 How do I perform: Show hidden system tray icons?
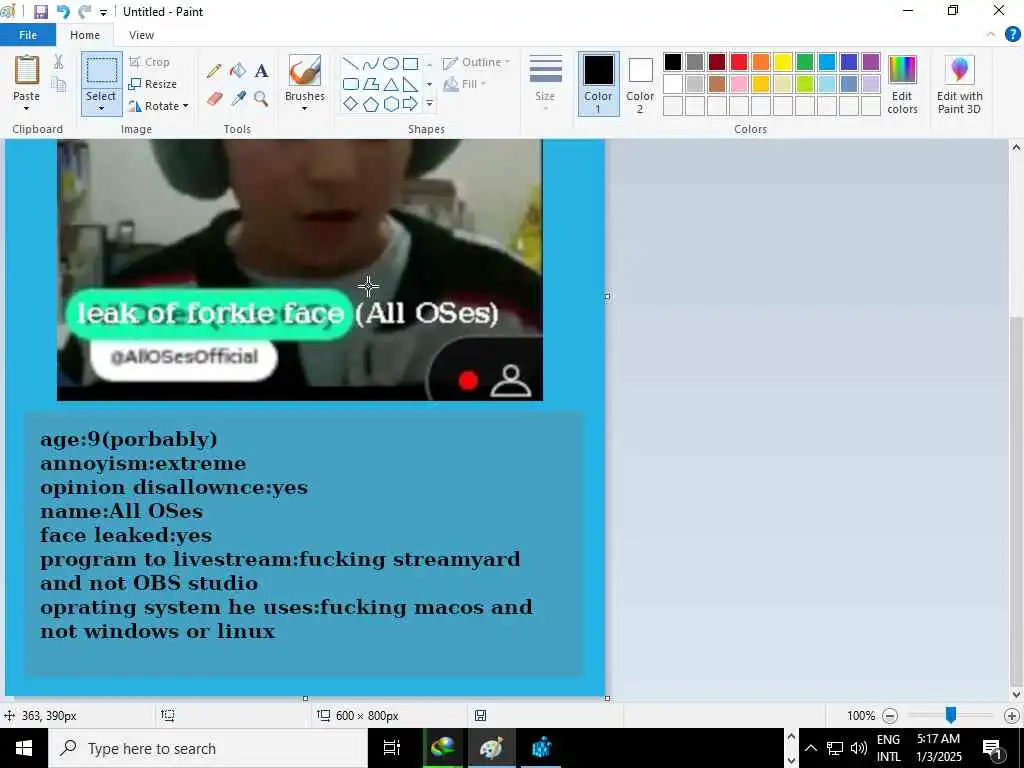click(x=810, y=748)
